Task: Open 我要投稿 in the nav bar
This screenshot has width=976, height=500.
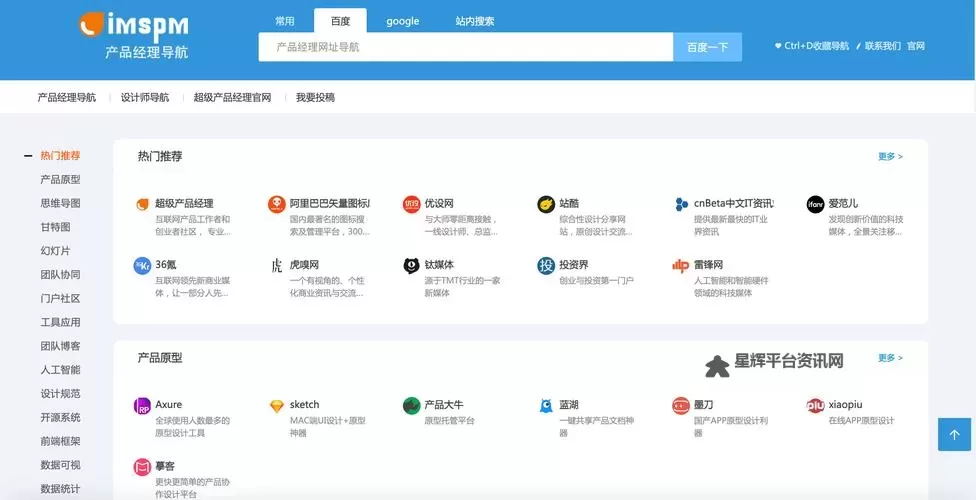Action: click(316, 97)
